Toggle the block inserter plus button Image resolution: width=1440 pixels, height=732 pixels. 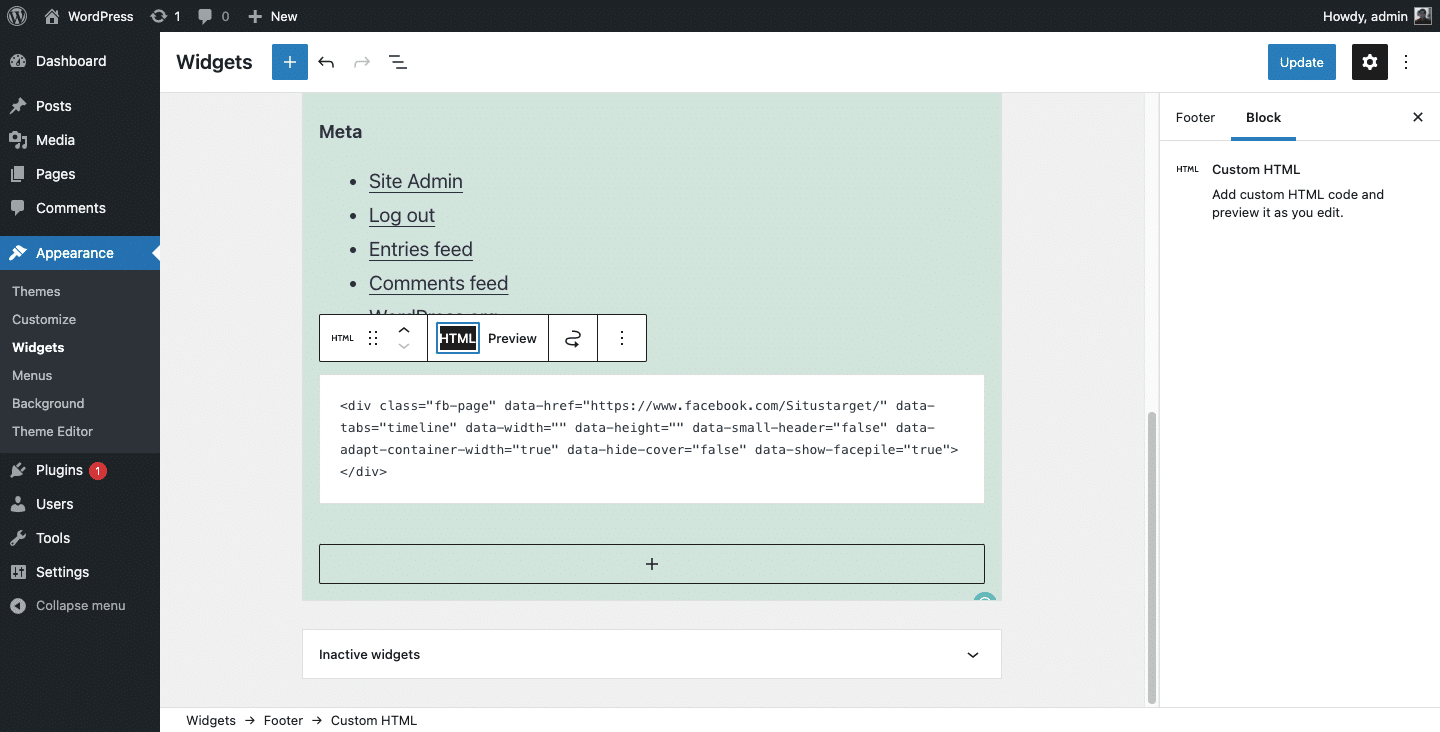tap(290, 62)
